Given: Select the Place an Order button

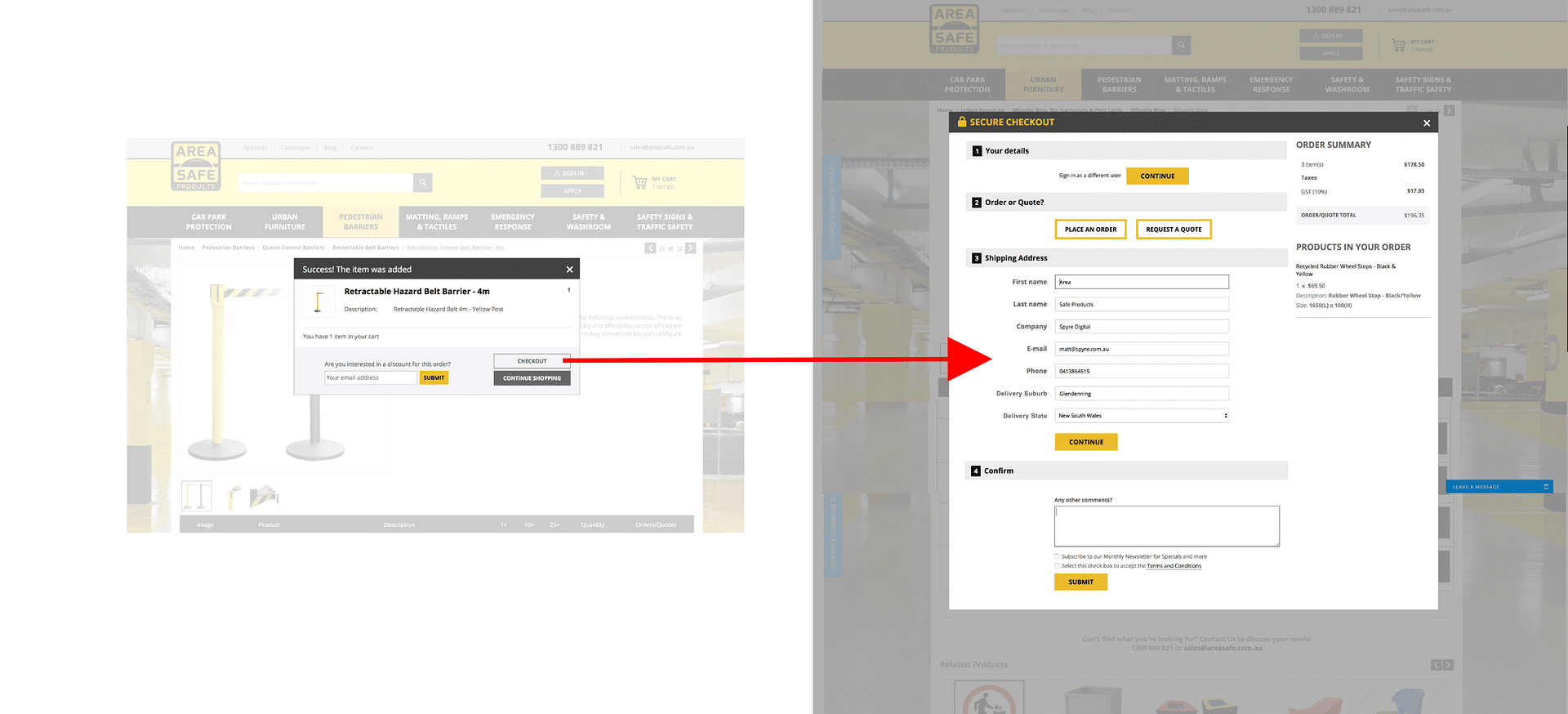Looking at the screenshot, I should pos(1090,230).
